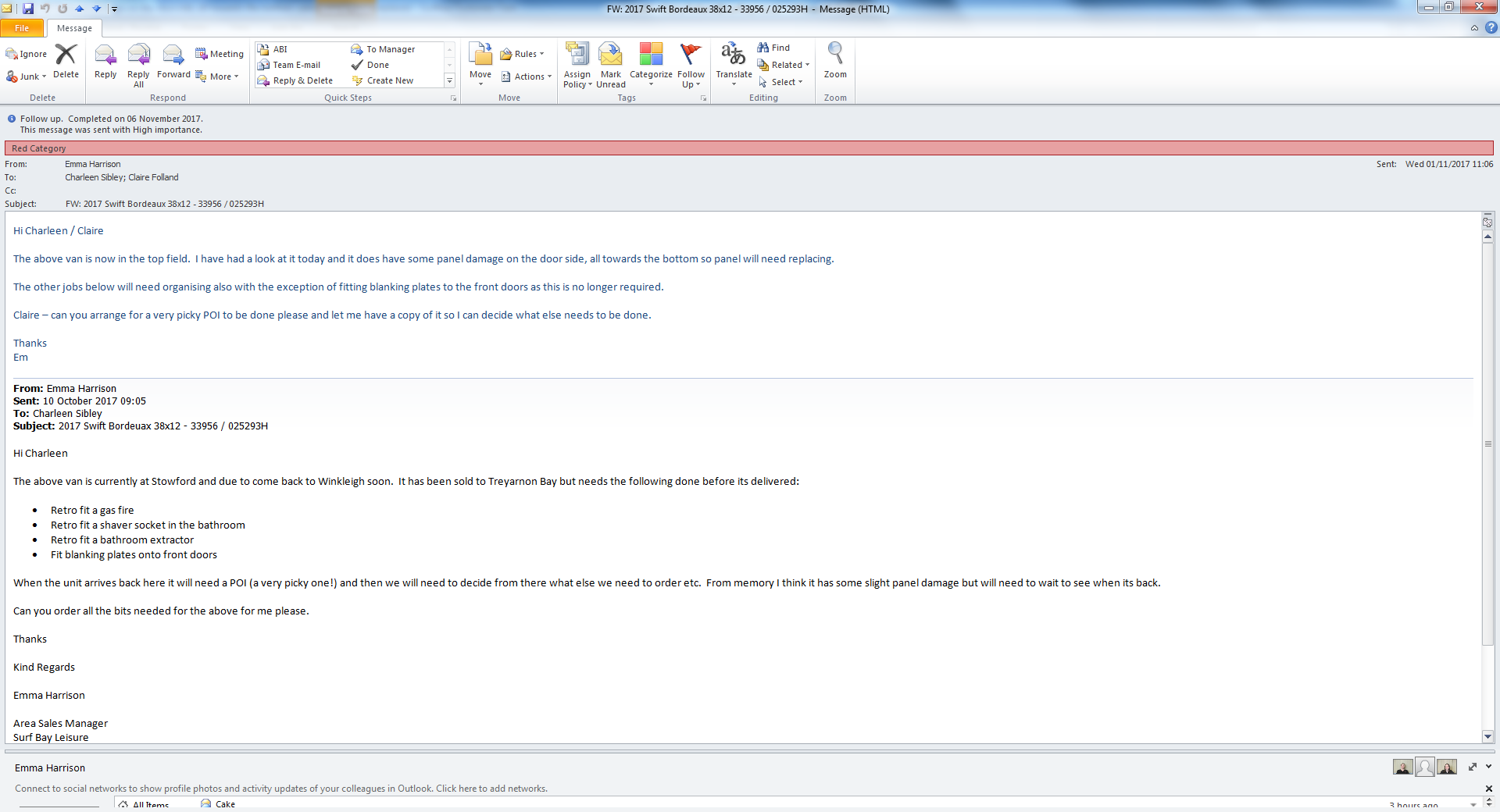Screen dimensions: 1500x812
Task: Minimize the ribbon with the caret icon
Action: click(x=1474, y=28)
